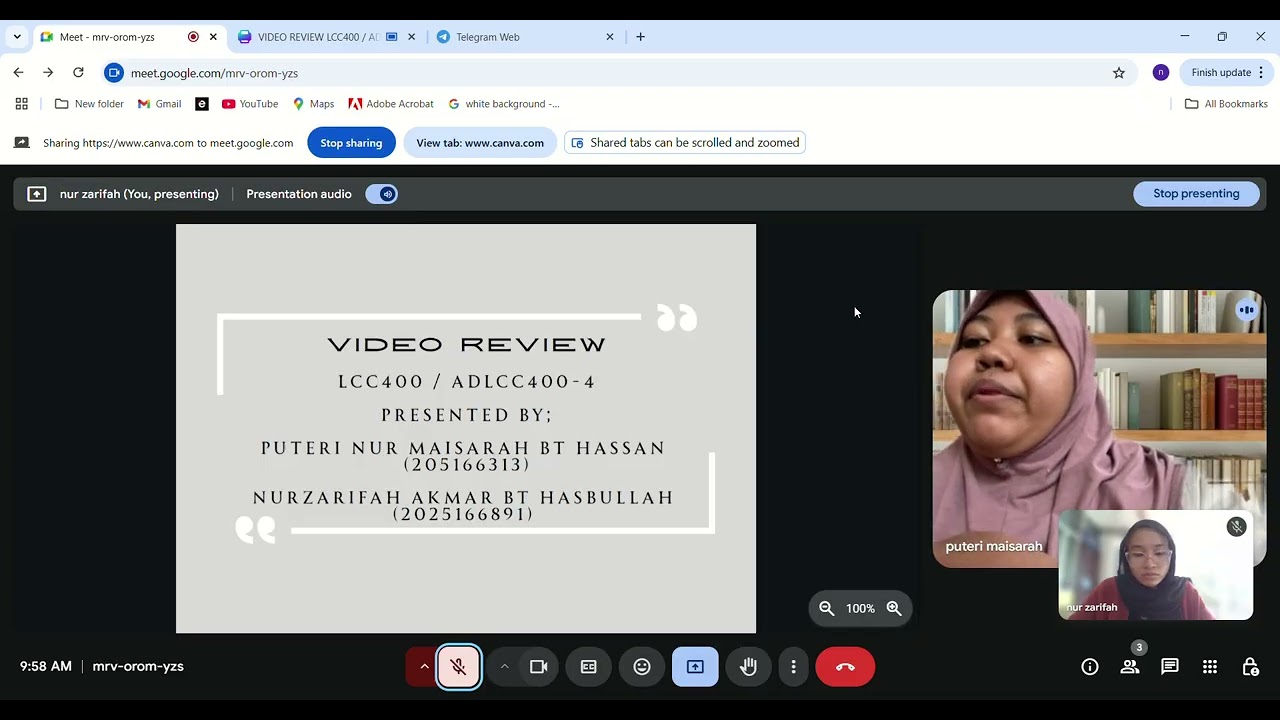Reload the Meet page
Image resolution: width=1280 pixels, height=720 pixels.
tap(78, 73)
